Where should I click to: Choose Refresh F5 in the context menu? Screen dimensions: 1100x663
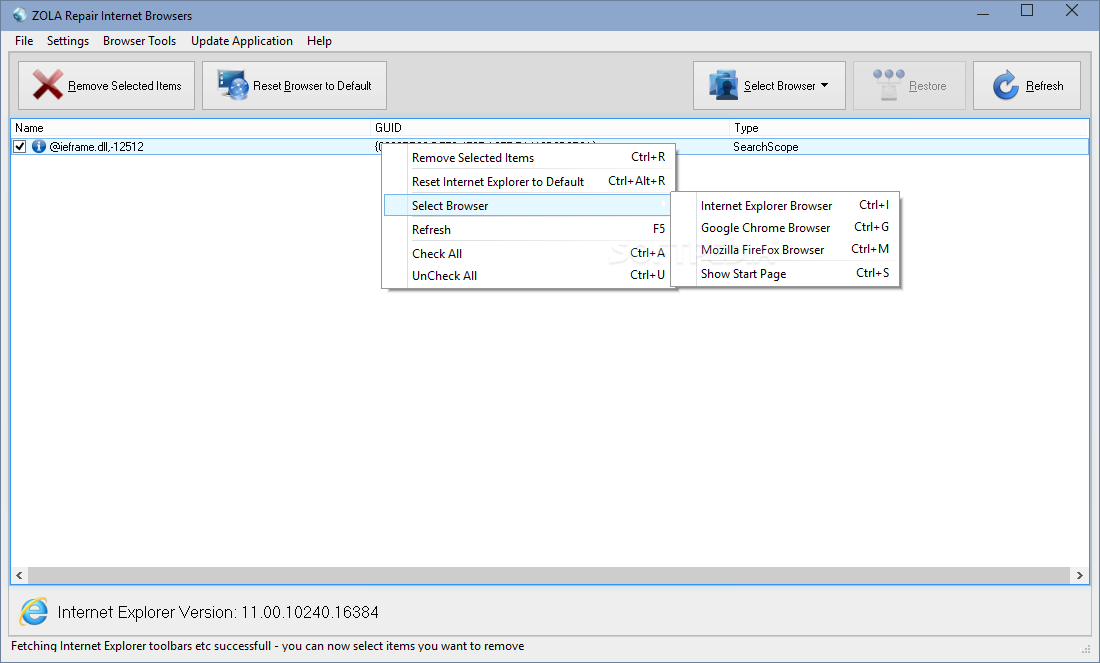[x=530, y=229]
